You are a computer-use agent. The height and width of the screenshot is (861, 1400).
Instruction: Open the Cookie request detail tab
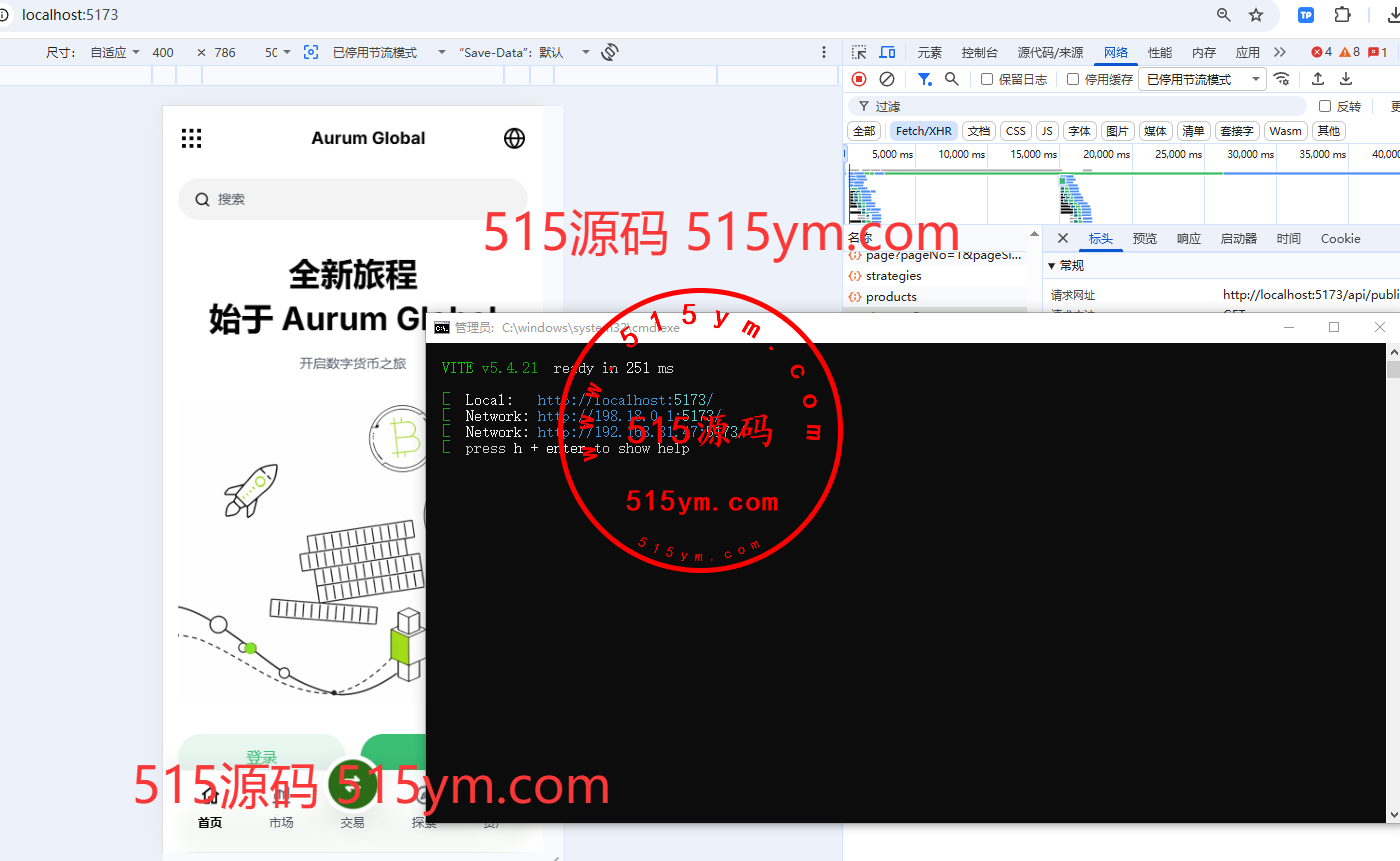point(1341,238)
